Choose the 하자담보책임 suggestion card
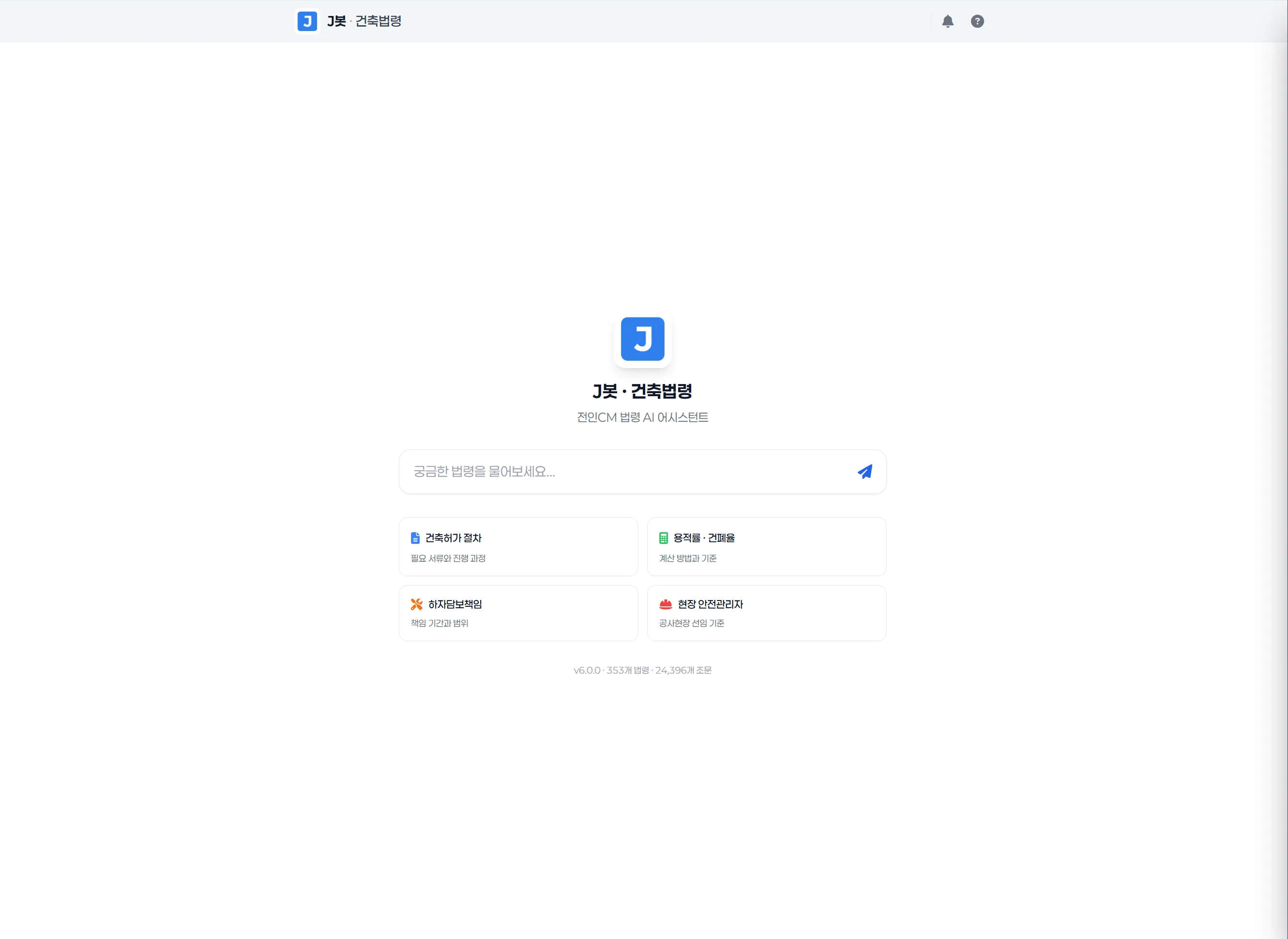The width and height of the screenshot is (1288, 939). [x=518, y=613]
